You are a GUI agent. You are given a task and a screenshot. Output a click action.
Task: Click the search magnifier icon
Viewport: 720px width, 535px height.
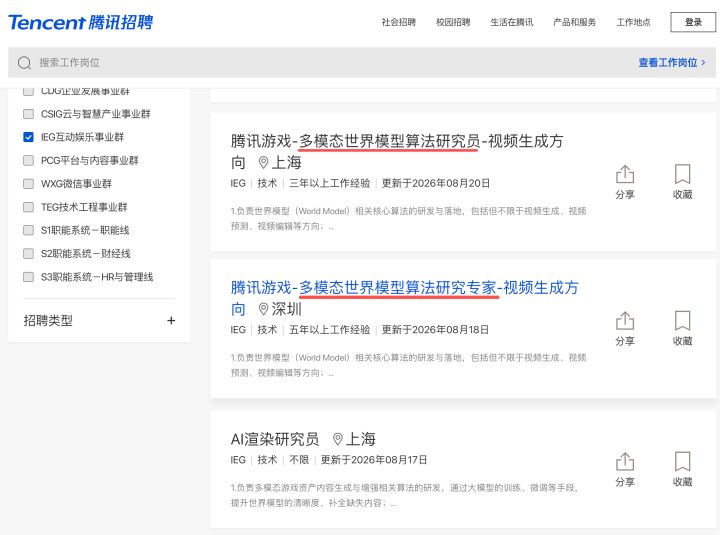tap(24, 62)
